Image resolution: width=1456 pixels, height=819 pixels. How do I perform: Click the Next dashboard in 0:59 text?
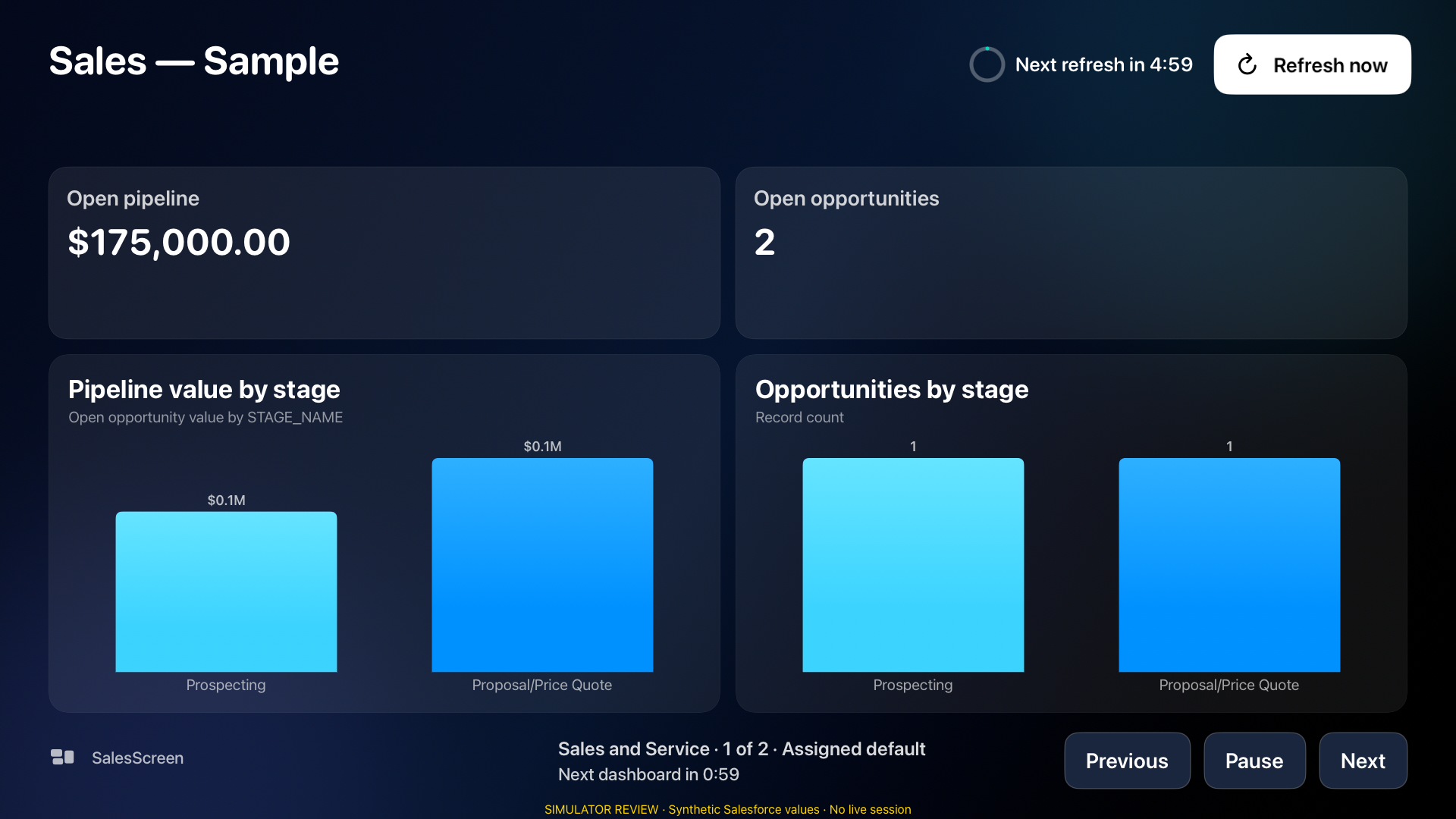[648, 774]
